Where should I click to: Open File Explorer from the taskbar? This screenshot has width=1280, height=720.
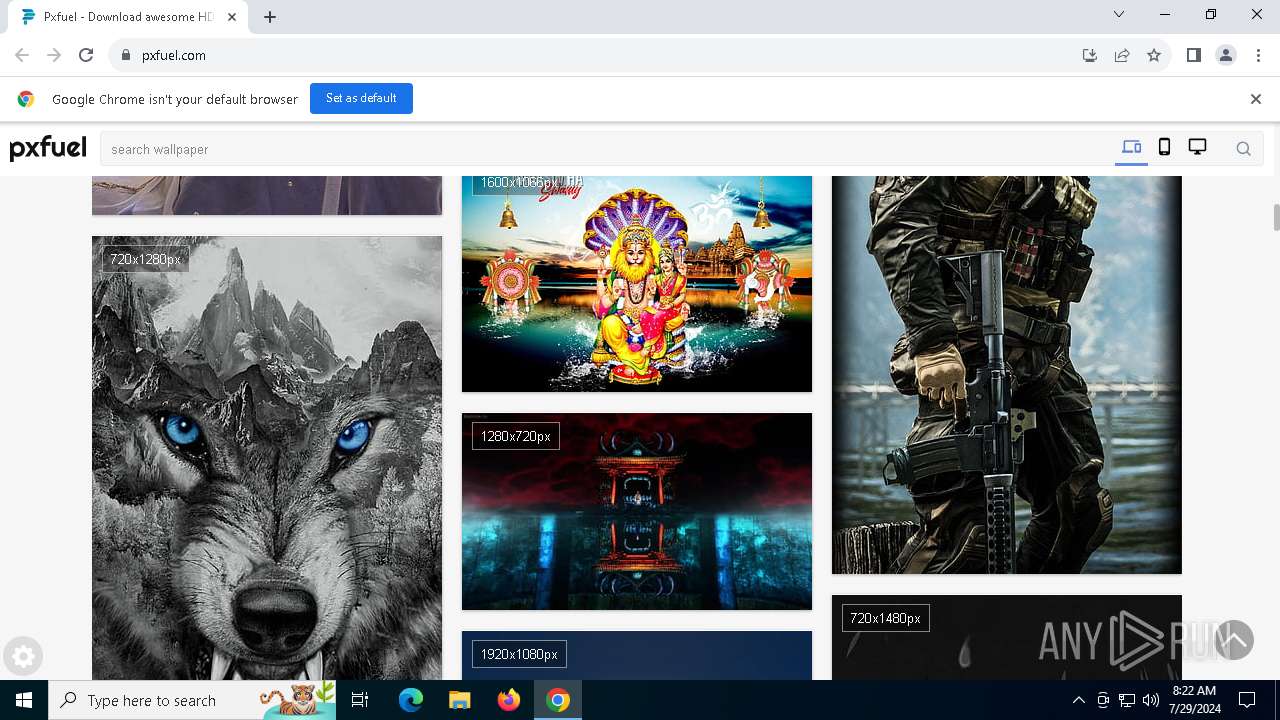point(459,700)
